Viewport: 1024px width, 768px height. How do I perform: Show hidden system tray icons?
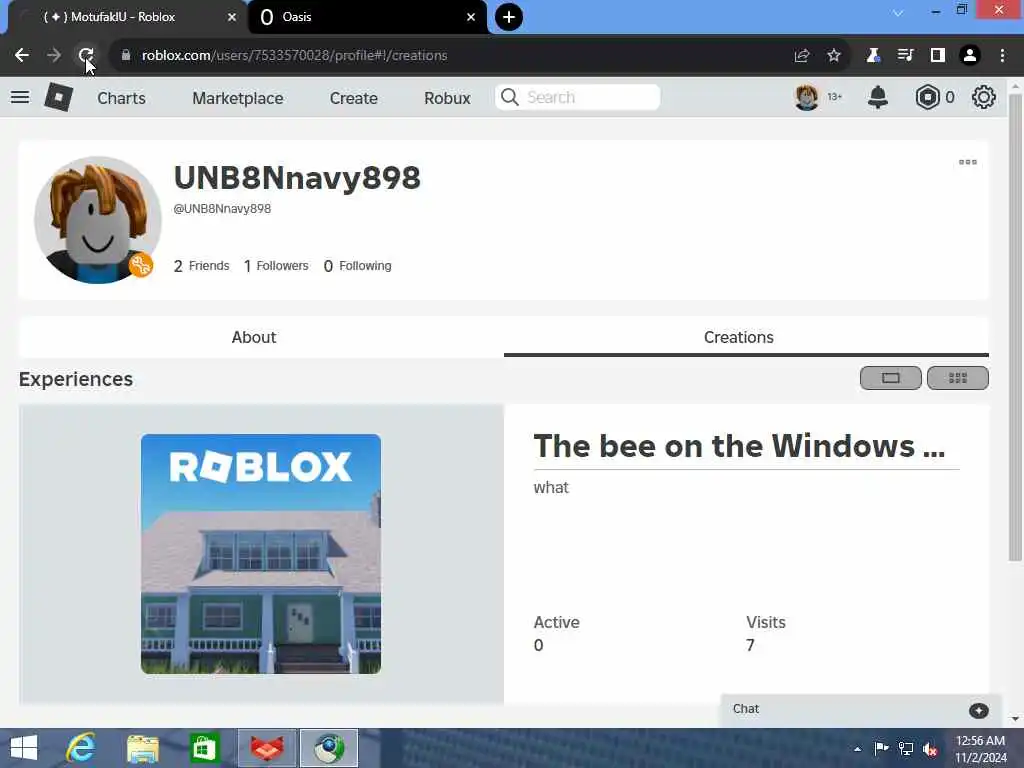point(857,748)
